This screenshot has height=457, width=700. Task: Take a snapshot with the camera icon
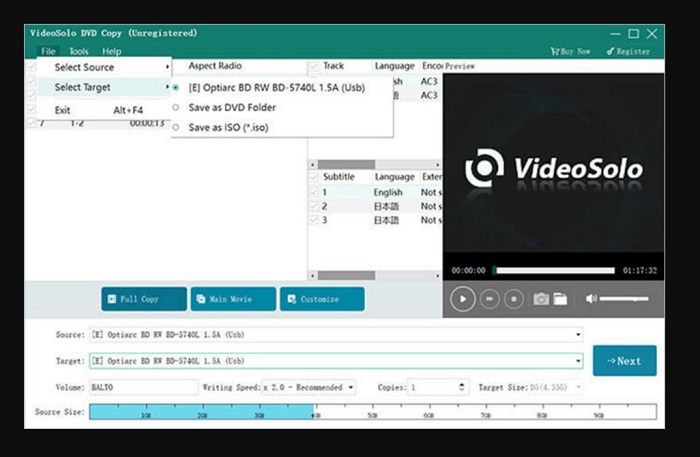coord(541,299)
